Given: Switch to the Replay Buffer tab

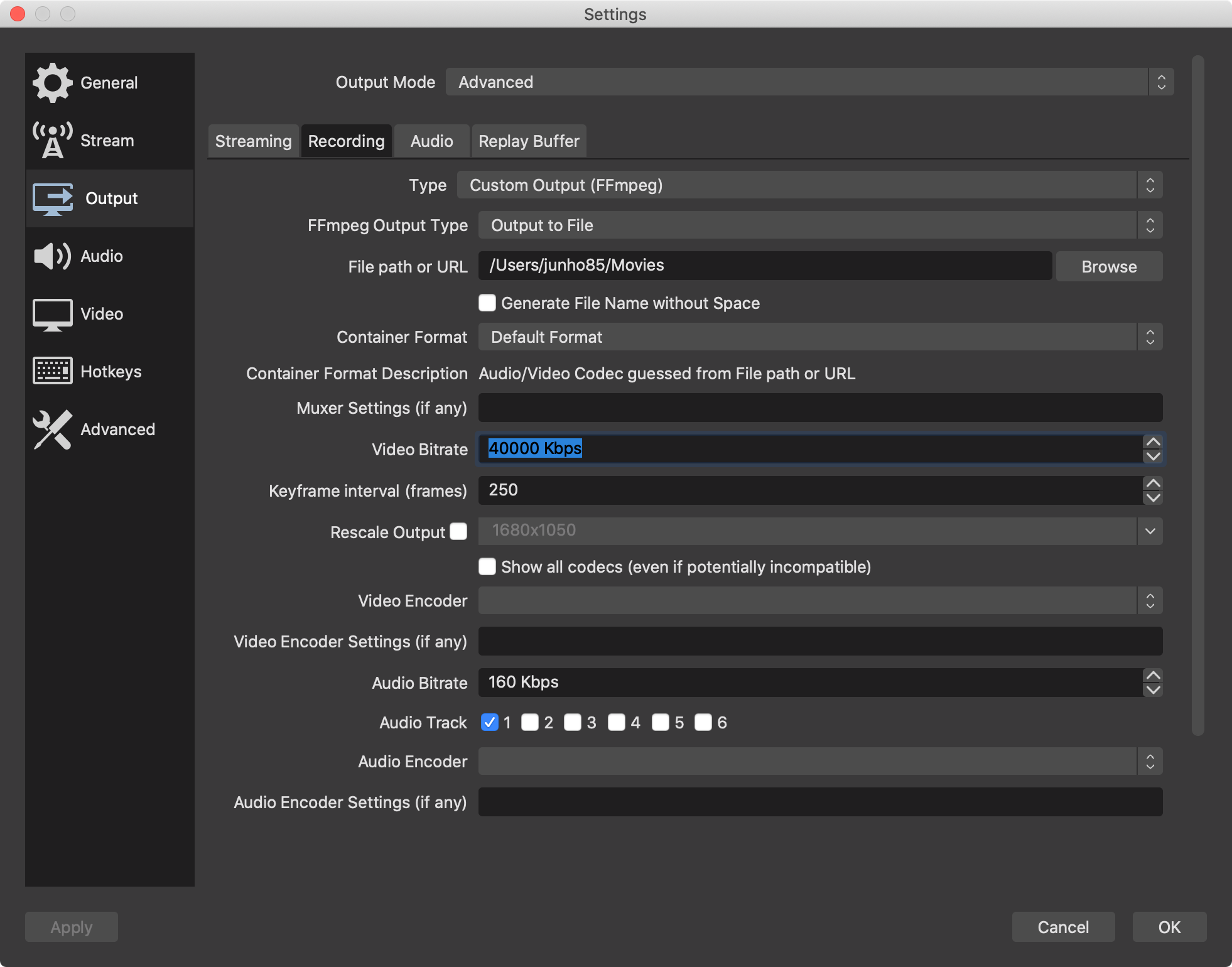Looking at the screenshot, I should (x=529, y=141).
